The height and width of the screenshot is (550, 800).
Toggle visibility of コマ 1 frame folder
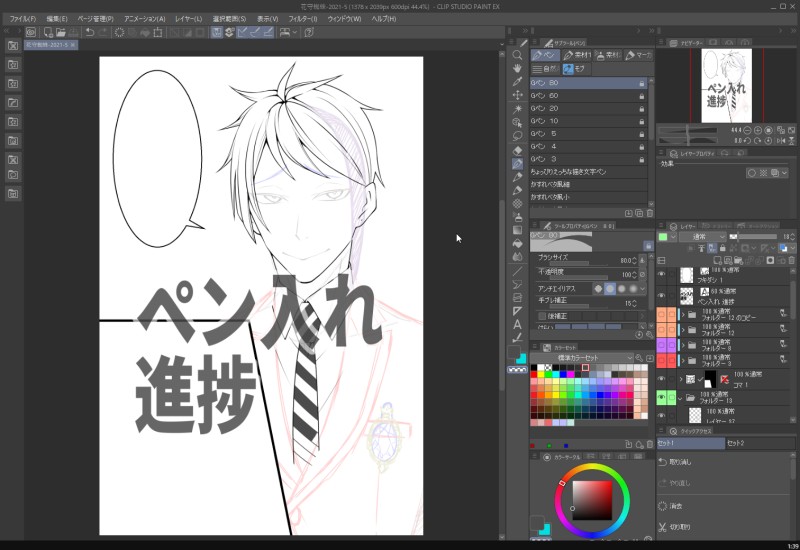(662, 379)
